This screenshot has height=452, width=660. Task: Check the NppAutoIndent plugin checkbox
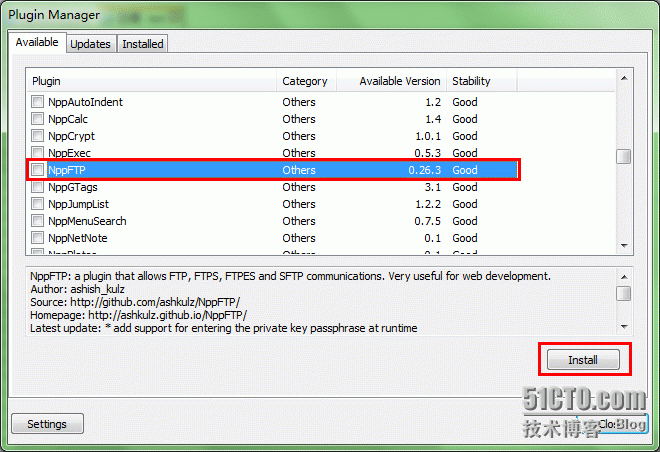(x=37, y=101)
